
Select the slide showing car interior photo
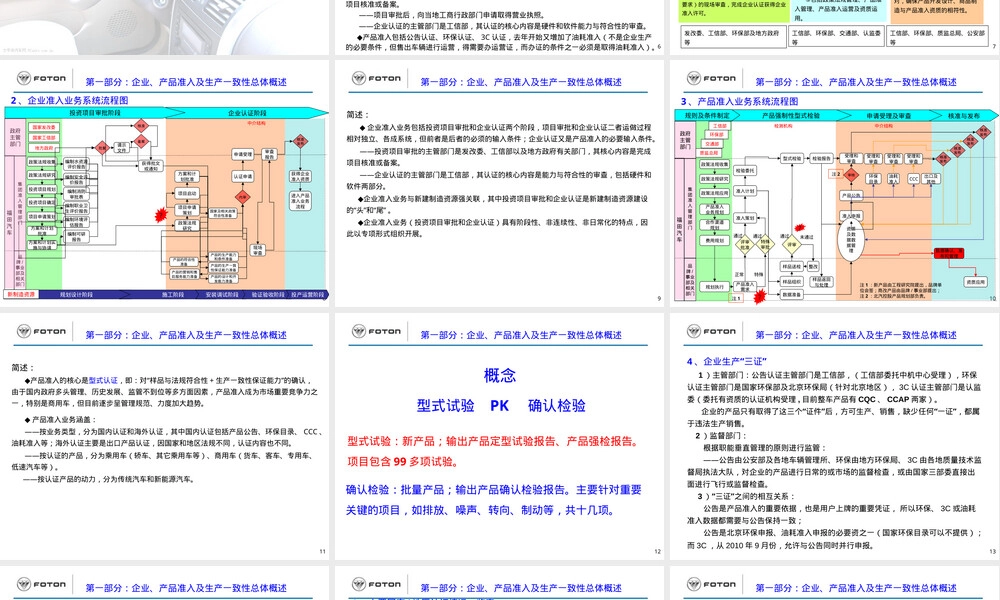165,27
